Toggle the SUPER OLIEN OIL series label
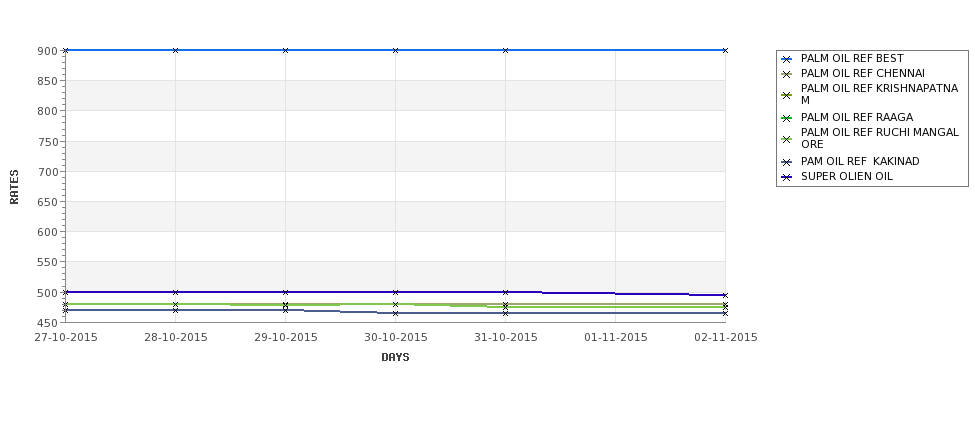Screen dimensions: 975x429 tap(846, 177)
